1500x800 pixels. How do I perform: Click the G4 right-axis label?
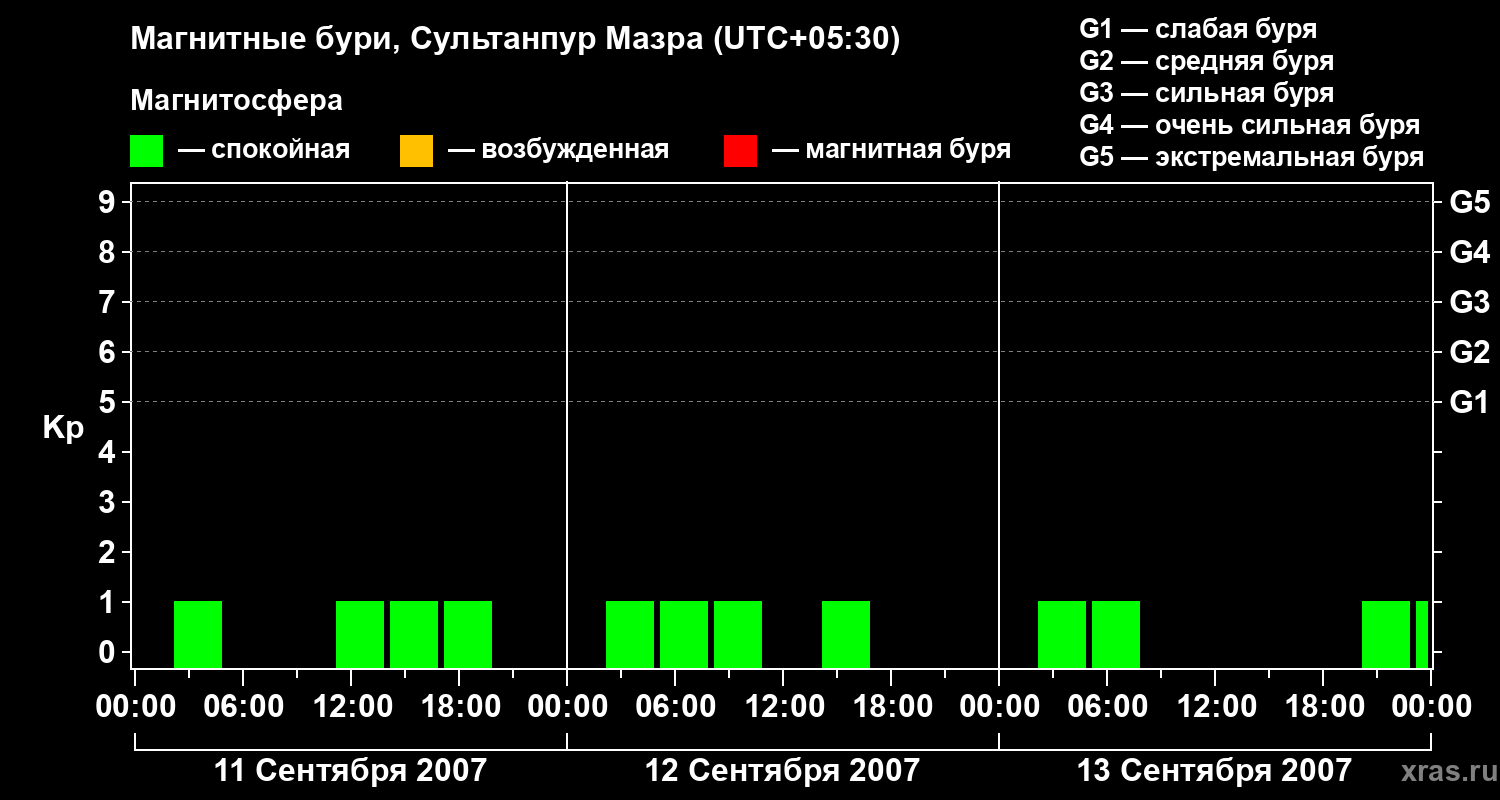tap(1469, 252)
